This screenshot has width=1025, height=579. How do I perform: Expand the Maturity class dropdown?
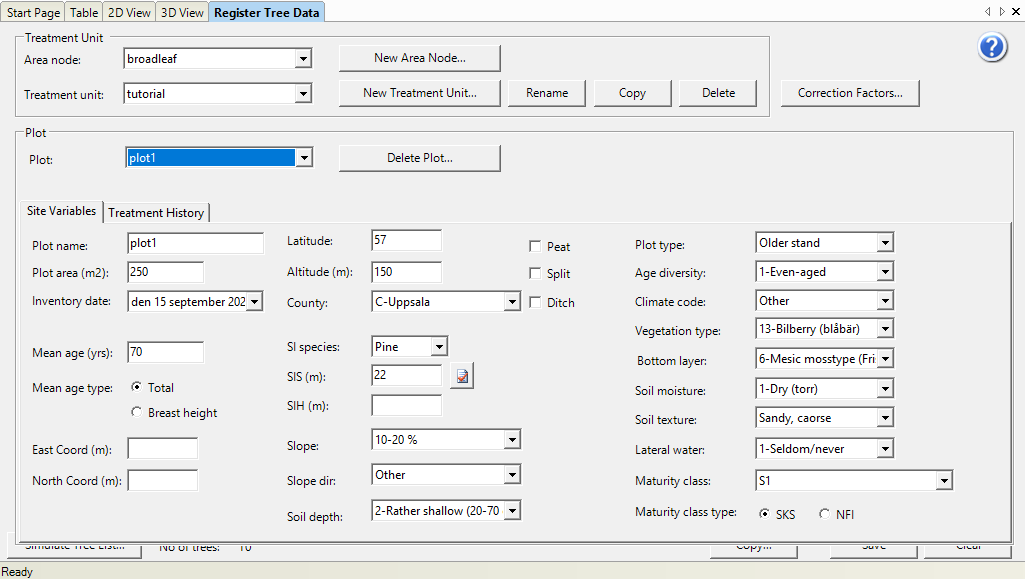pos(943,480)
